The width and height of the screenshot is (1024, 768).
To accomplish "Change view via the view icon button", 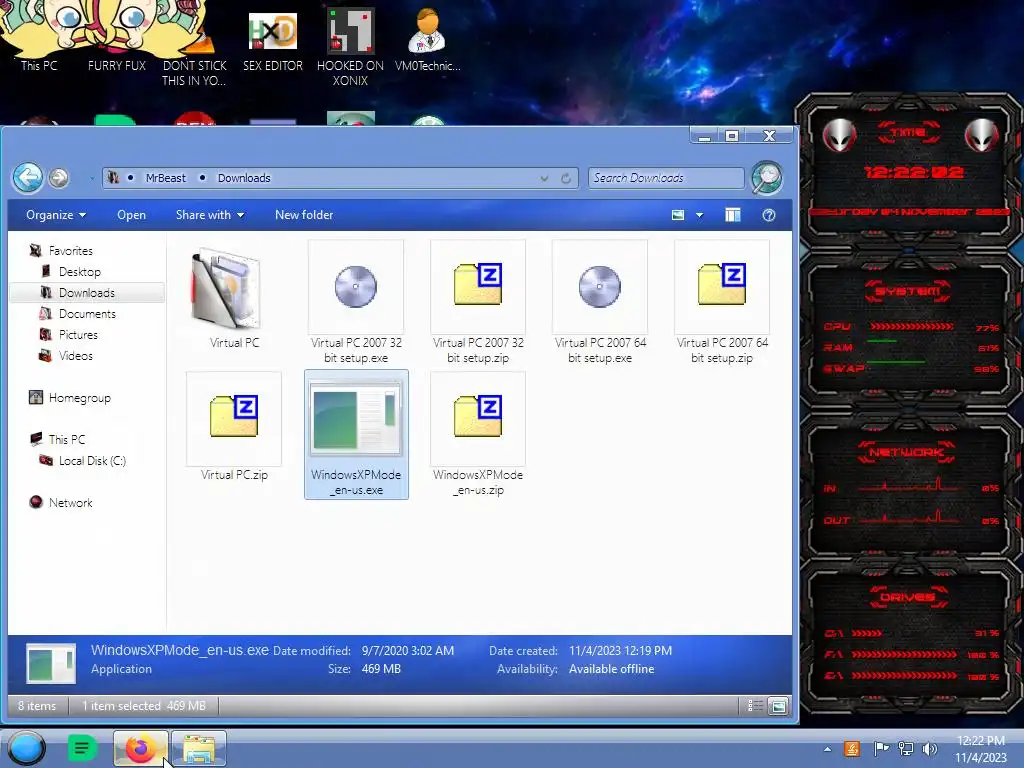I will coord(678,215).
